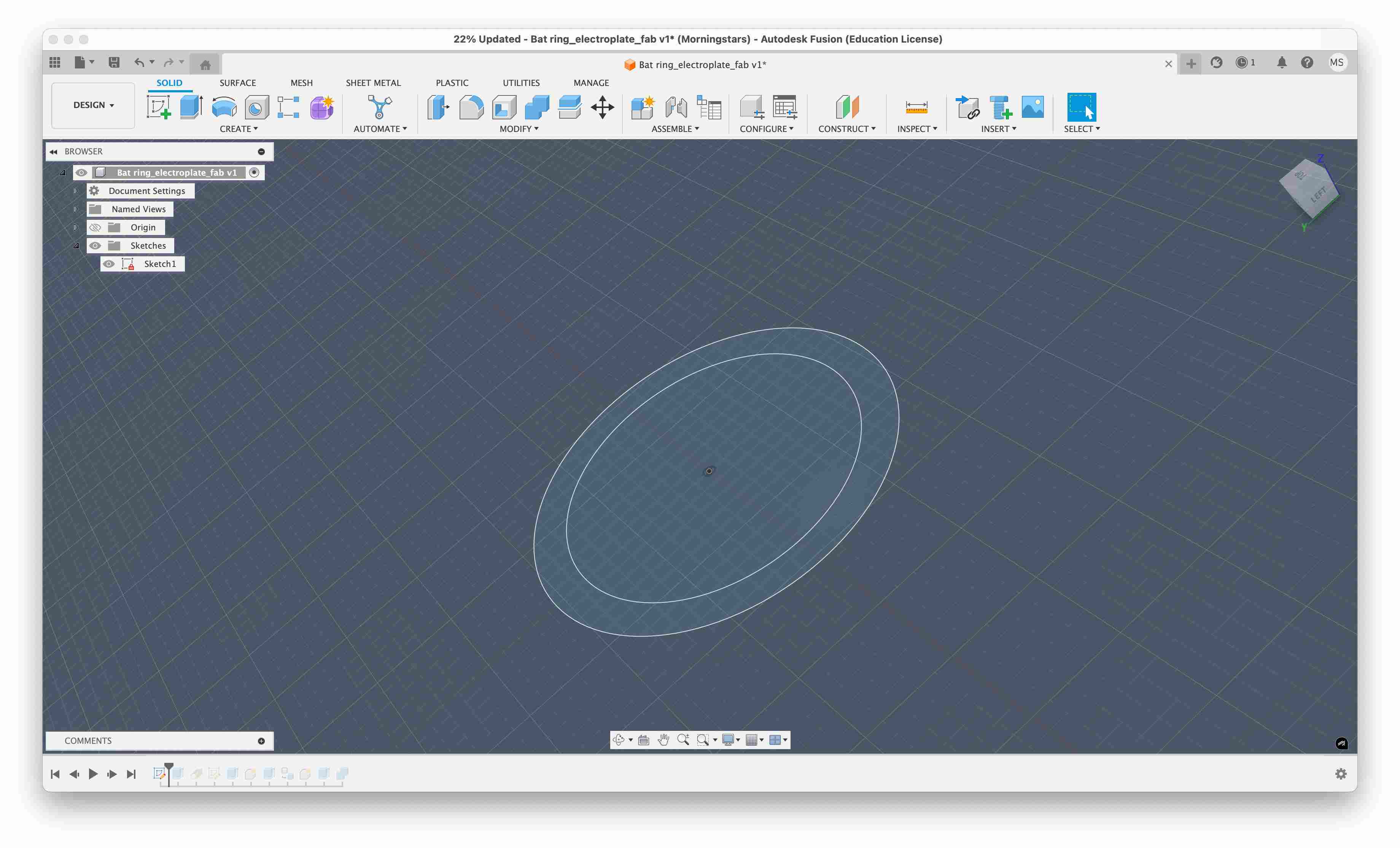Viewport: 1400px width, 848px height.
Task: Click the Joint tool icon
Action: (676, 107)
